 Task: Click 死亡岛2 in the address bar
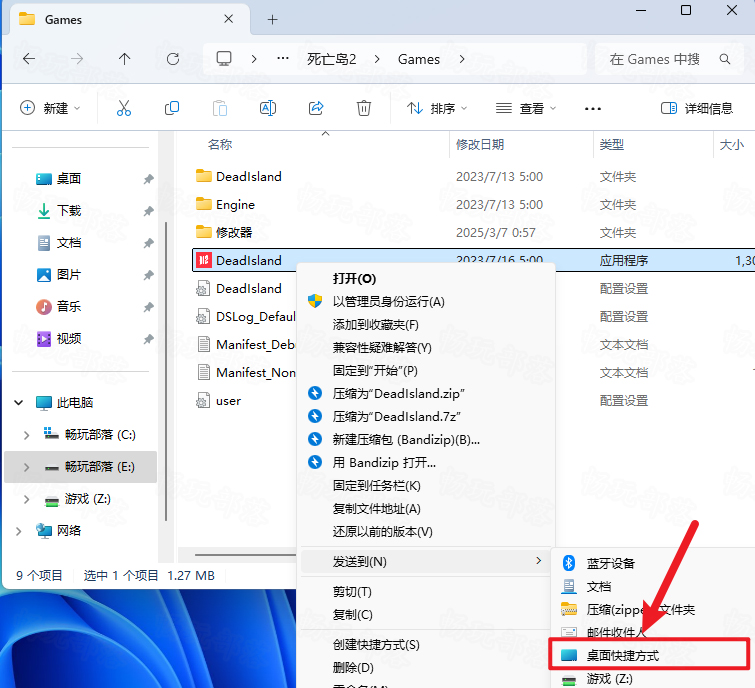pyautogui.click(x=332, y=59)
